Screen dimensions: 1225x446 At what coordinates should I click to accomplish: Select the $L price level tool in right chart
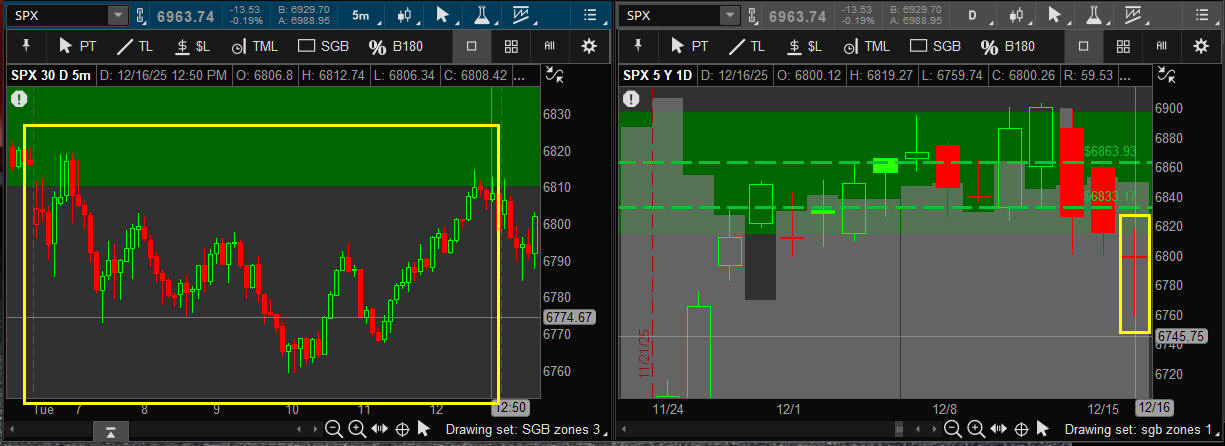[x=804, y=46]
